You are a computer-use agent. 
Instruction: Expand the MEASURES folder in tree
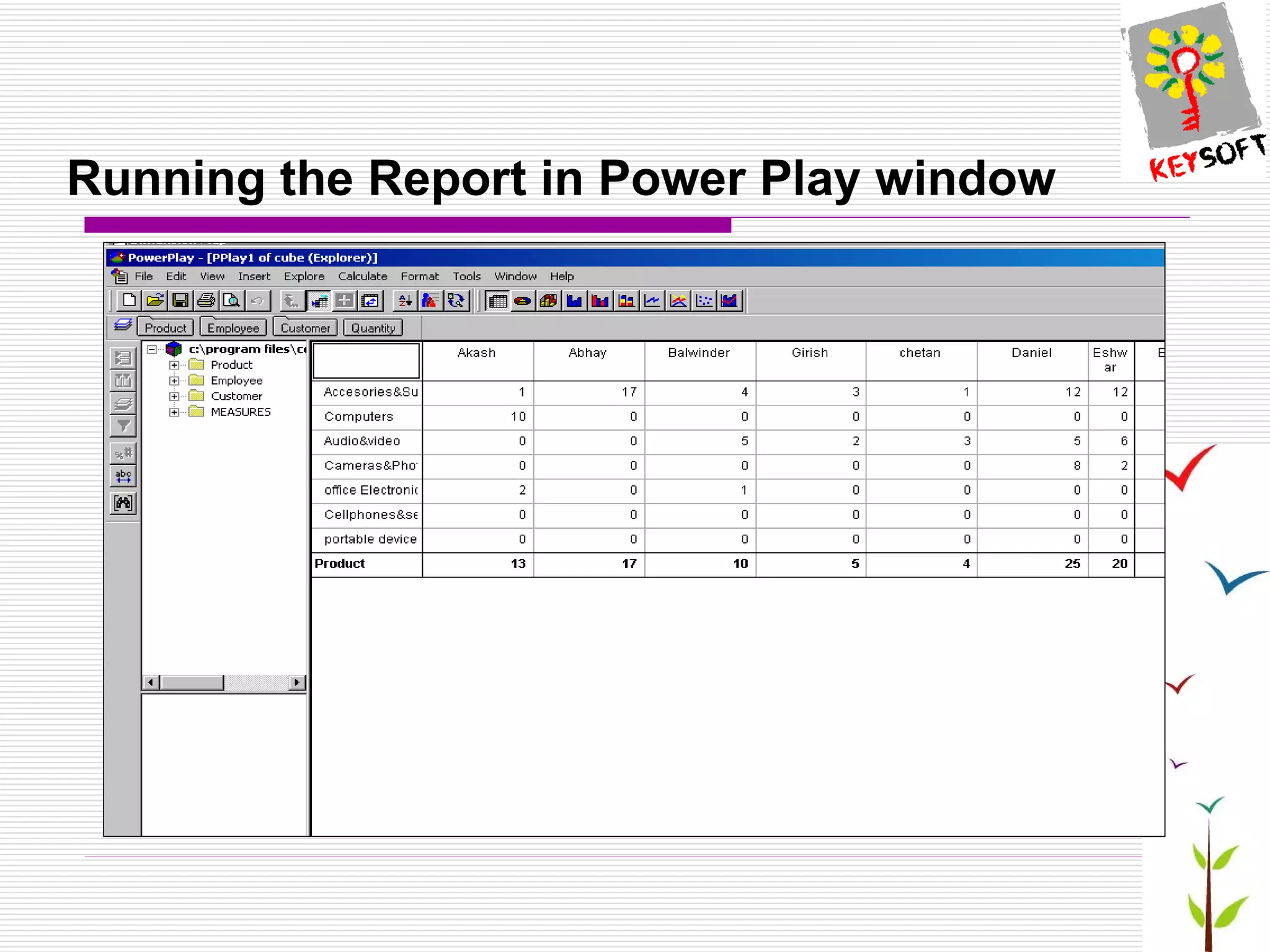tap(174, 412)
